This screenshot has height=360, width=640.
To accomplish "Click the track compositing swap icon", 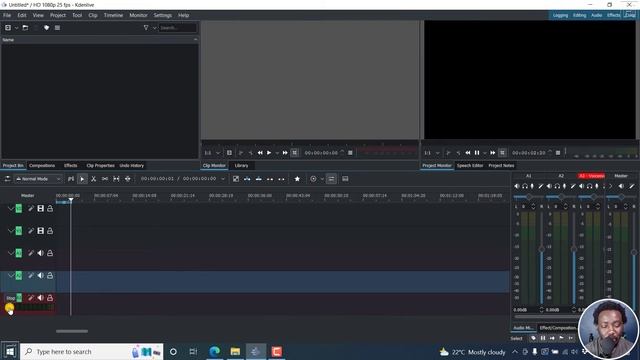I will point(7,179).
